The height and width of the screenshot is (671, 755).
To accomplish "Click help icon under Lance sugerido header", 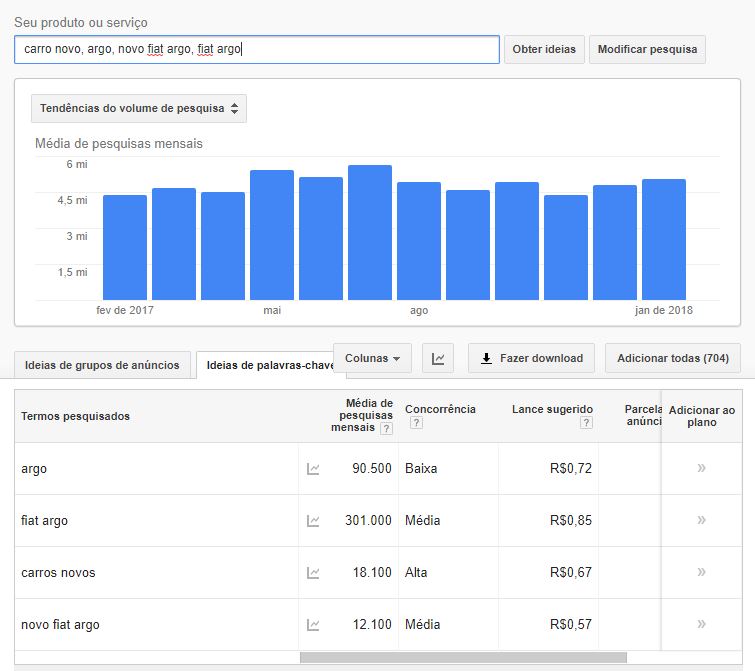I will [x=586, y=423].
